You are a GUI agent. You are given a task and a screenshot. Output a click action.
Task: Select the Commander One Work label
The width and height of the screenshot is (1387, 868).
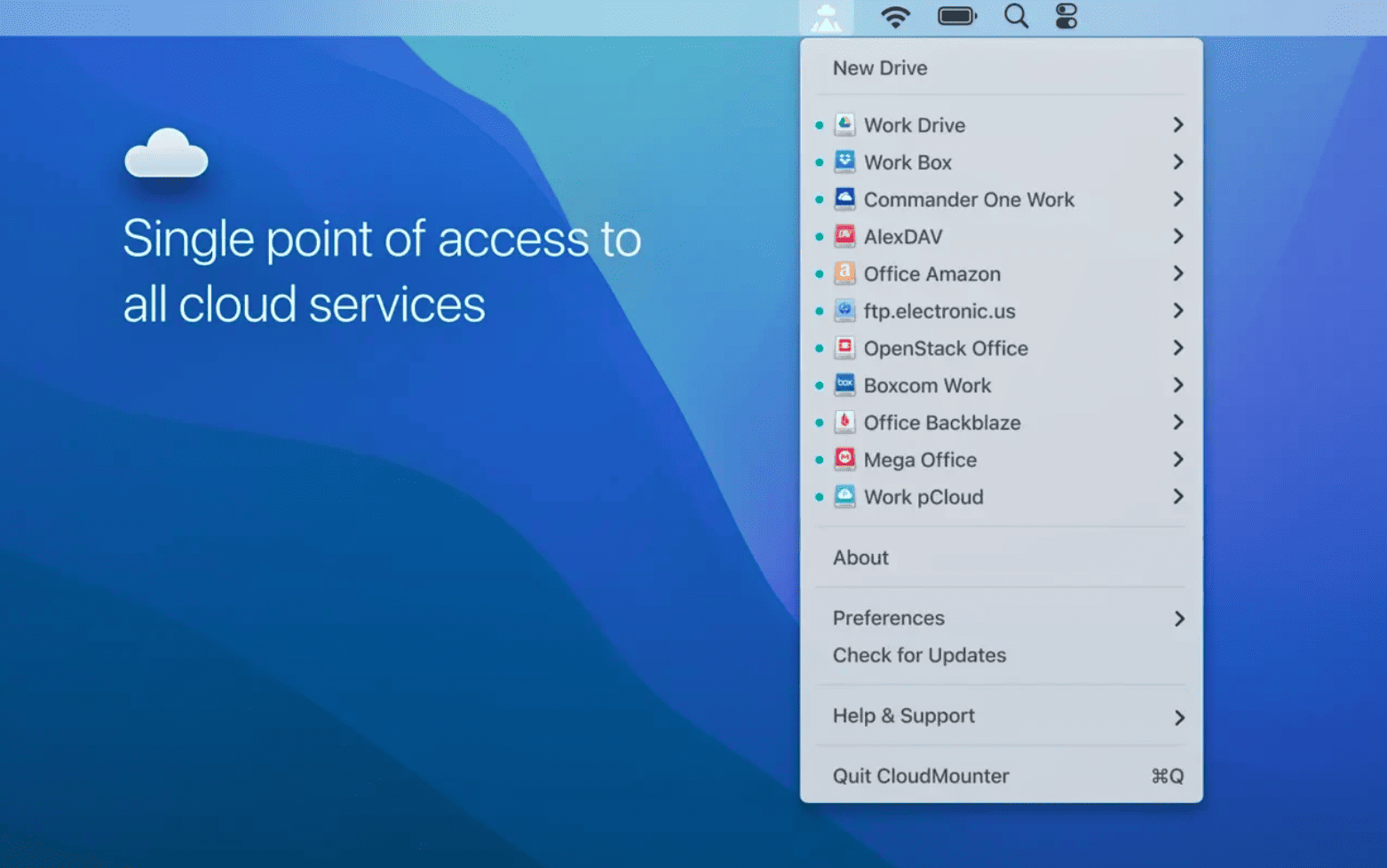tap(969, 200)
